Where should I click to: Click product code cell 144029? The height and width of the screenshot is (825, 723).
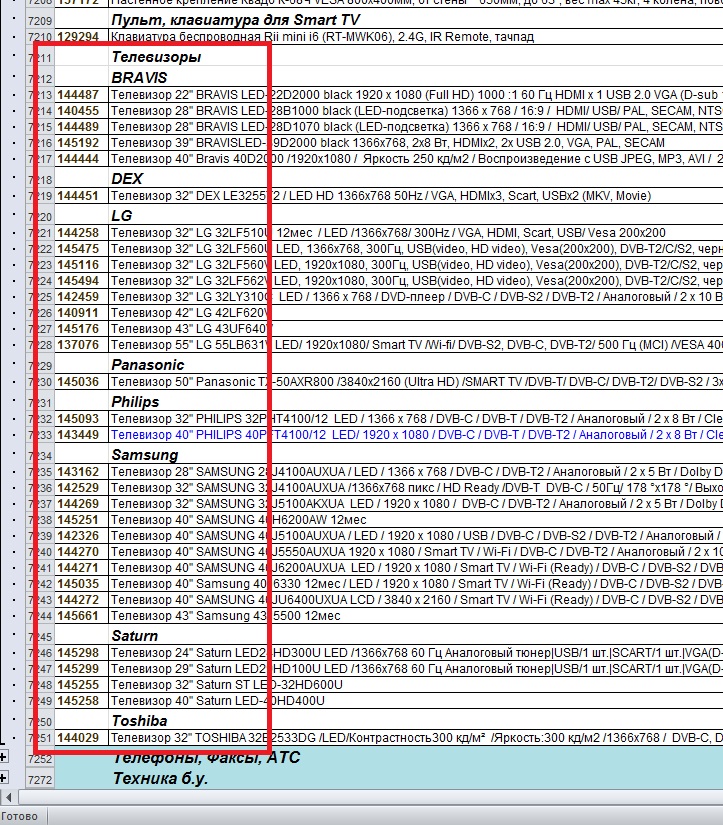click(x=82, y=738)
